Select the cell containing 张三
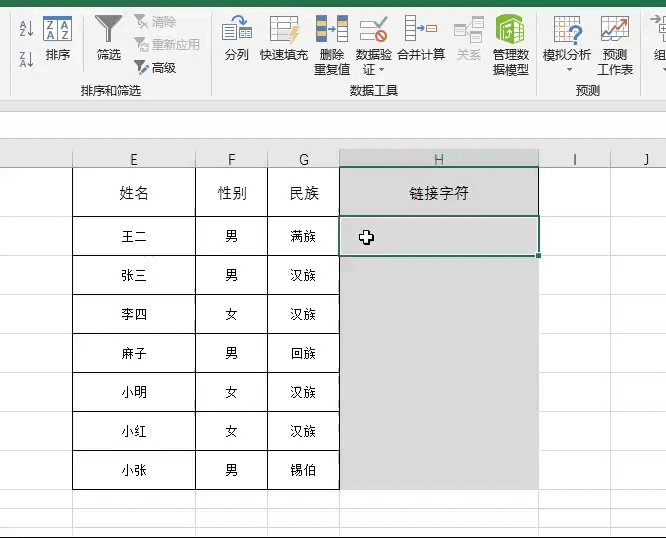Screen dimensions: 666x538 (134, 275)
